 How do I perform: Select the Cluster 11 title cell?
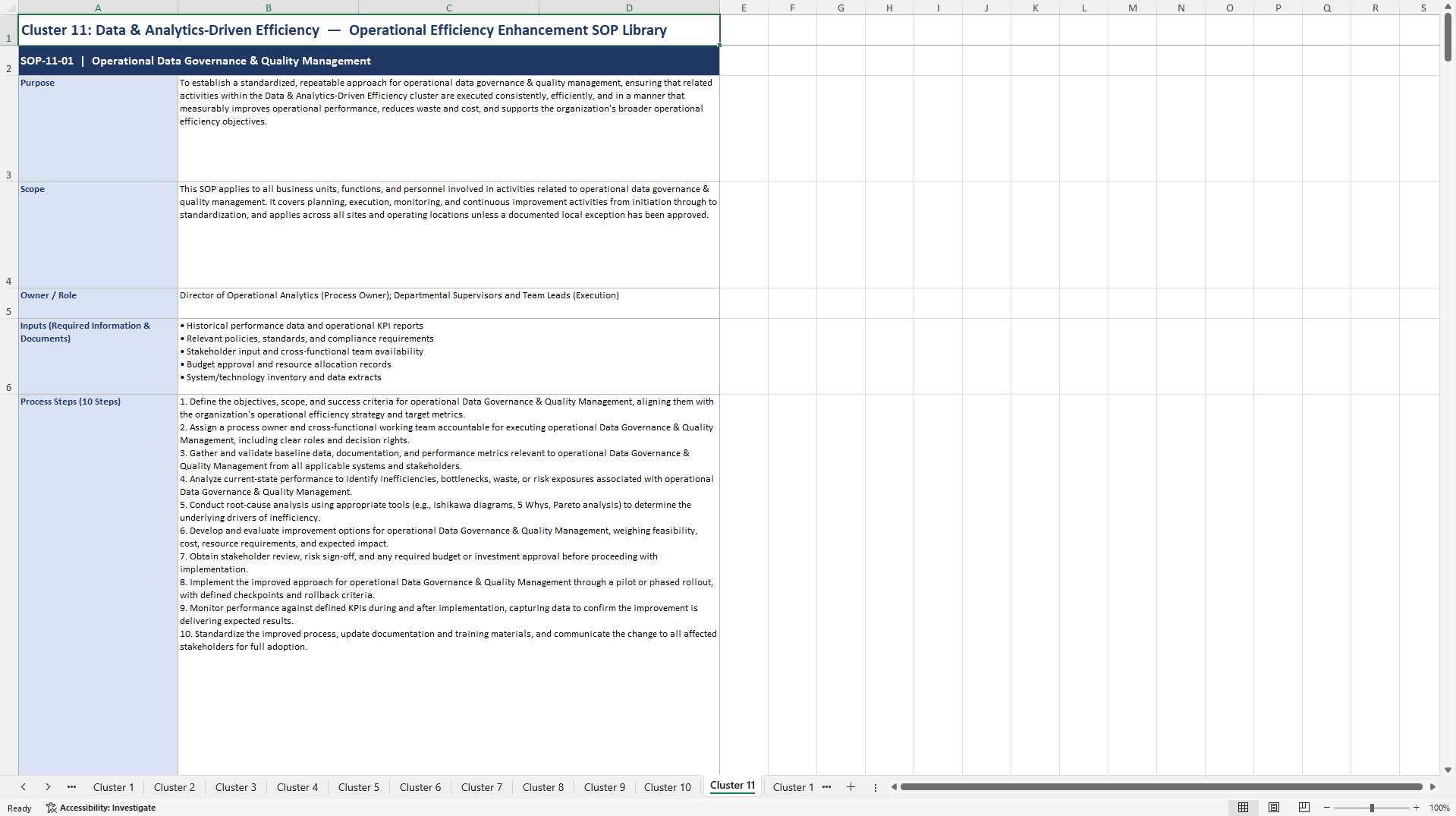click(369, 30)
